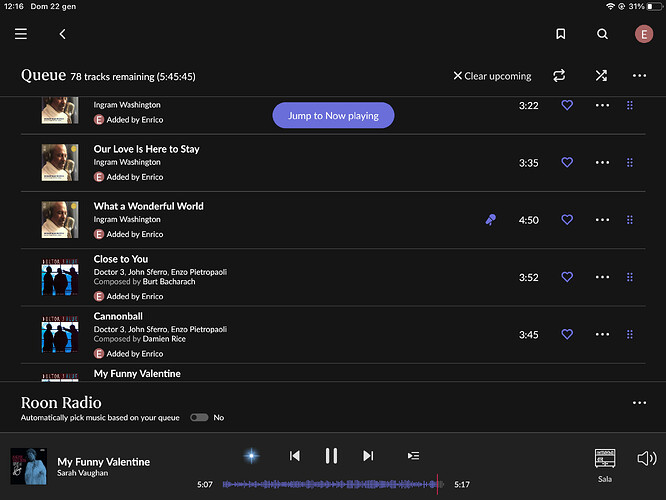The image size is (666, 500).
Task: Click drag handle of Cannonball
Action: [630, 334]
